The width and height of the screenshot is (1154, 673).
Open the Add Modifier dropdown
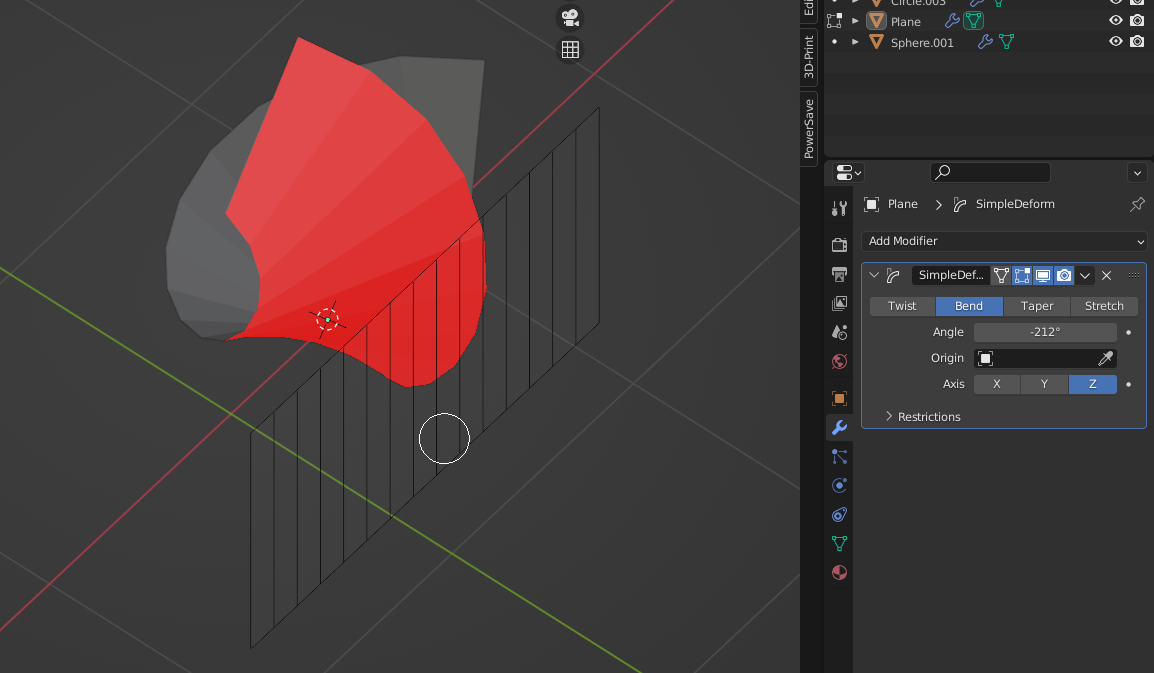[1004, 241]
